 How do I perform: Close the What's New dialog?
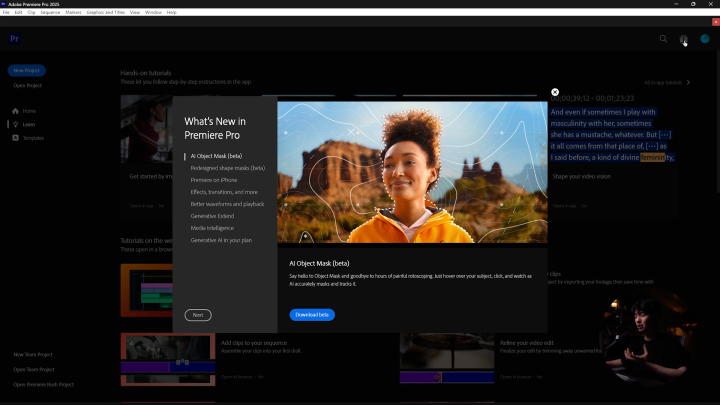click(555, 92)
